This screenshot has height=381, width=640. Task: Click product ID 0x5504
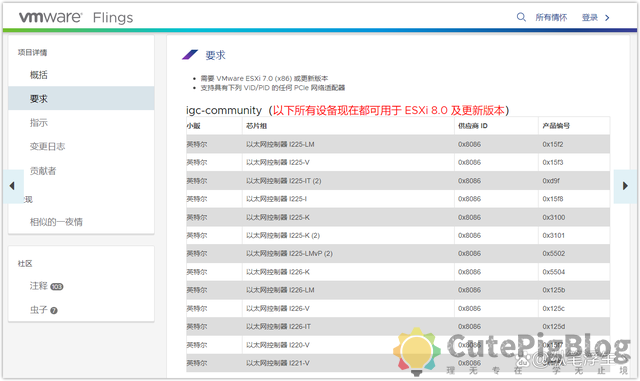point(553,272)
